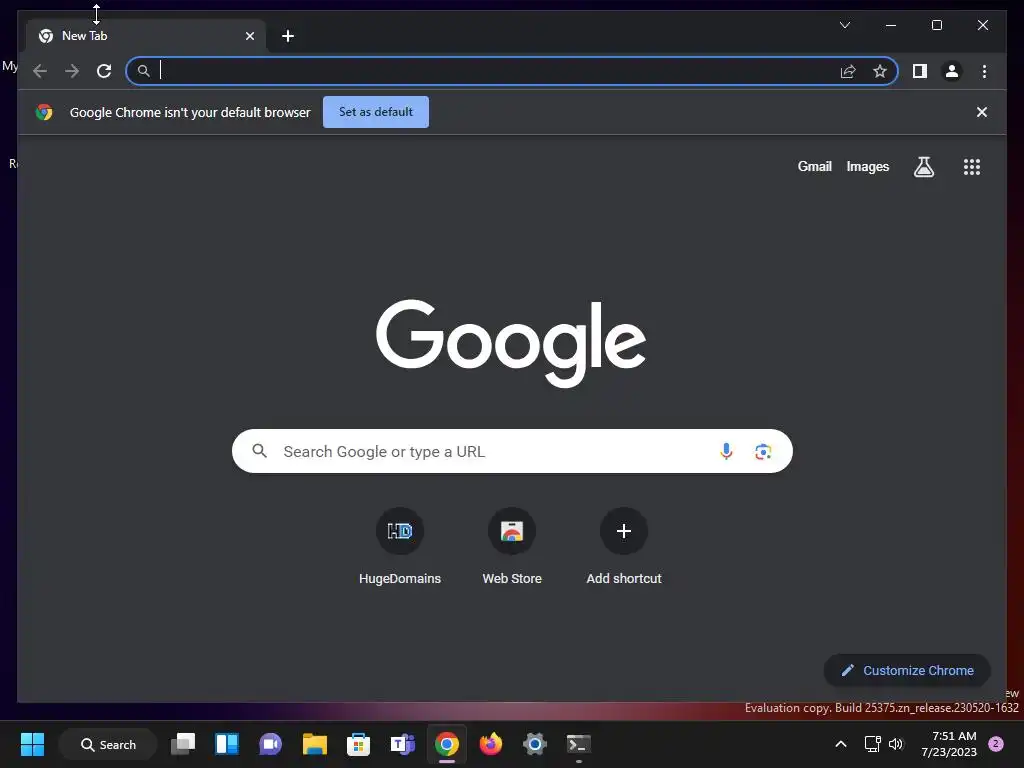Open Chrome's three-dot menu
This screenshot has height=768, width=1024.
984,71
